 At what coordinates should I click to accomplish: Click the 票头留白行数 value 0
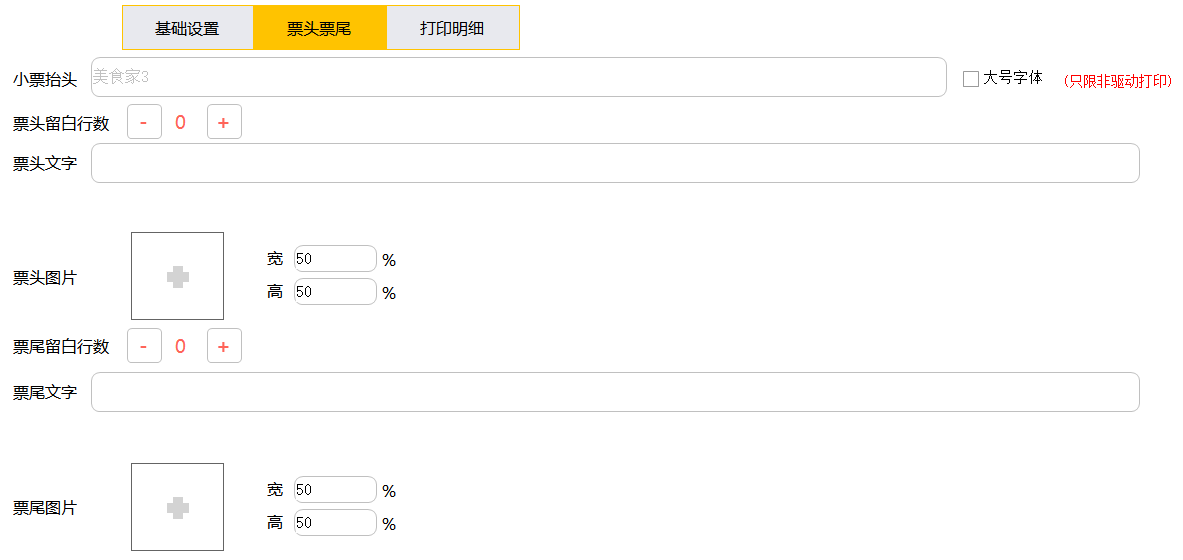coord(180,123)
